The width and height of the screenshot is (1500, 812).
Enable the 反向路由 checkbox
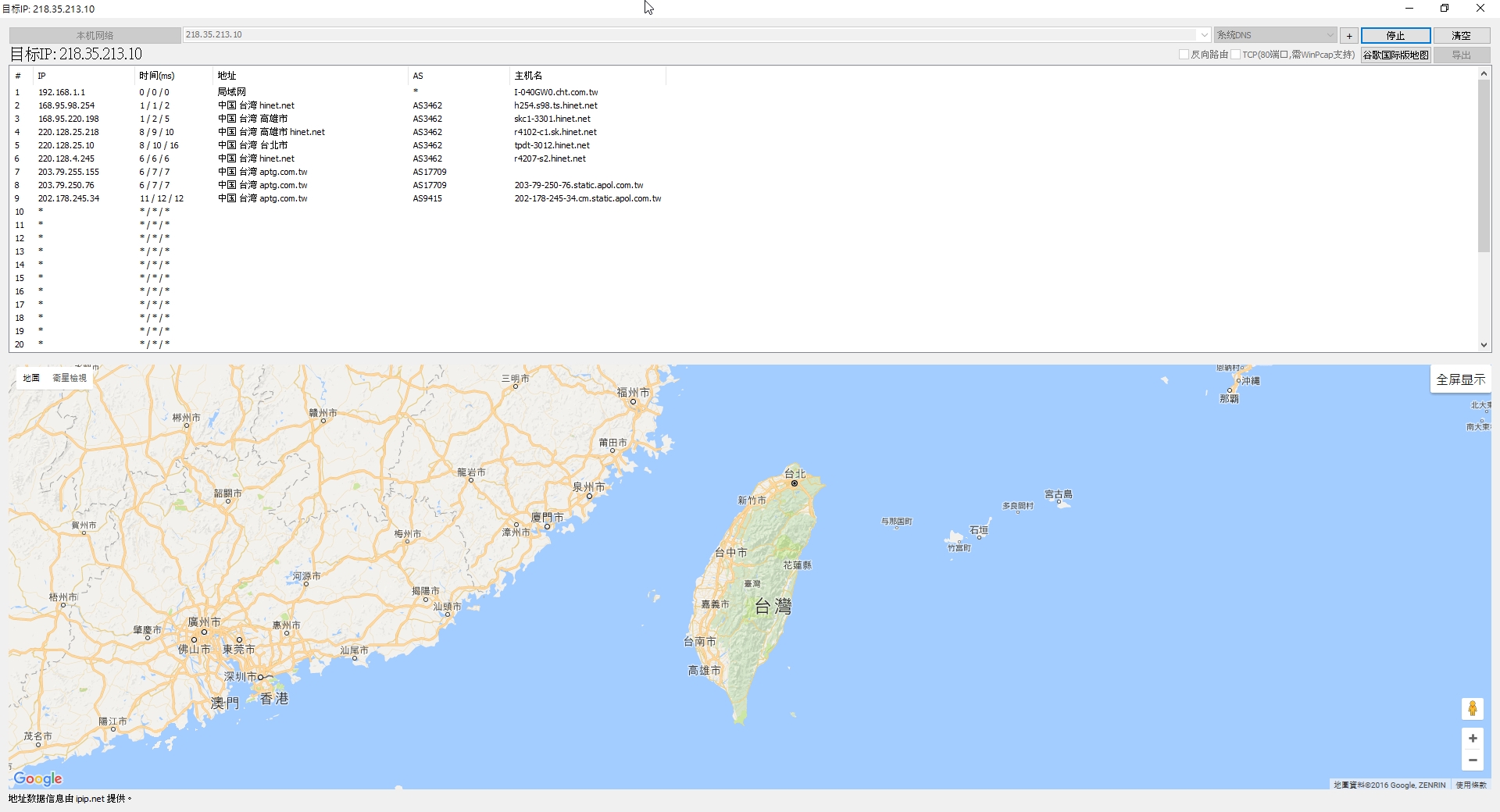[x=1184, y=55]
